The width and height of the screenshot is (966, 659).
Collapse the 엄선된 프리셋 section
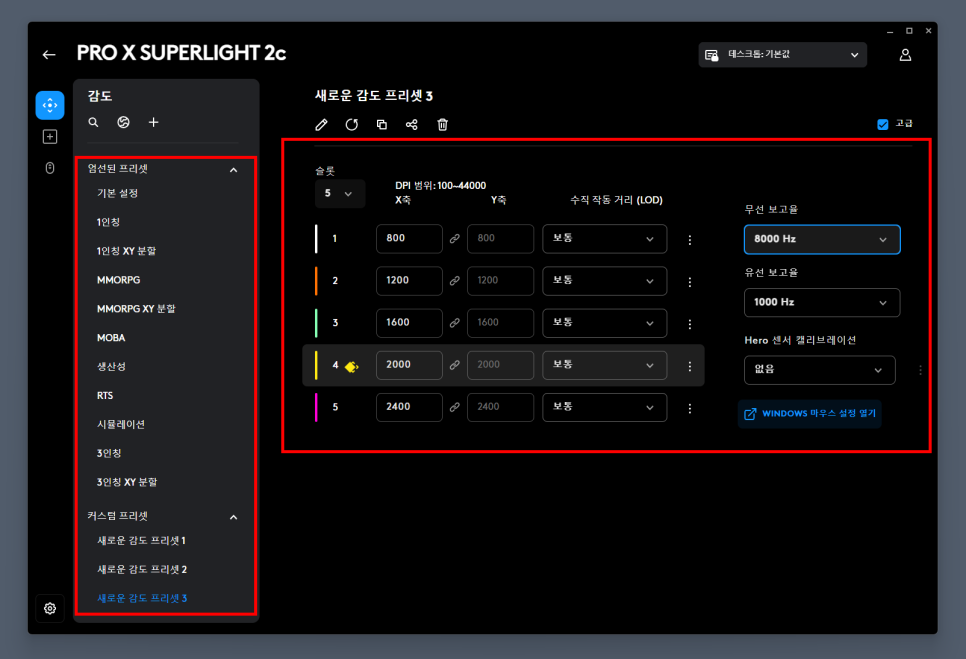(x=233, y=170)
